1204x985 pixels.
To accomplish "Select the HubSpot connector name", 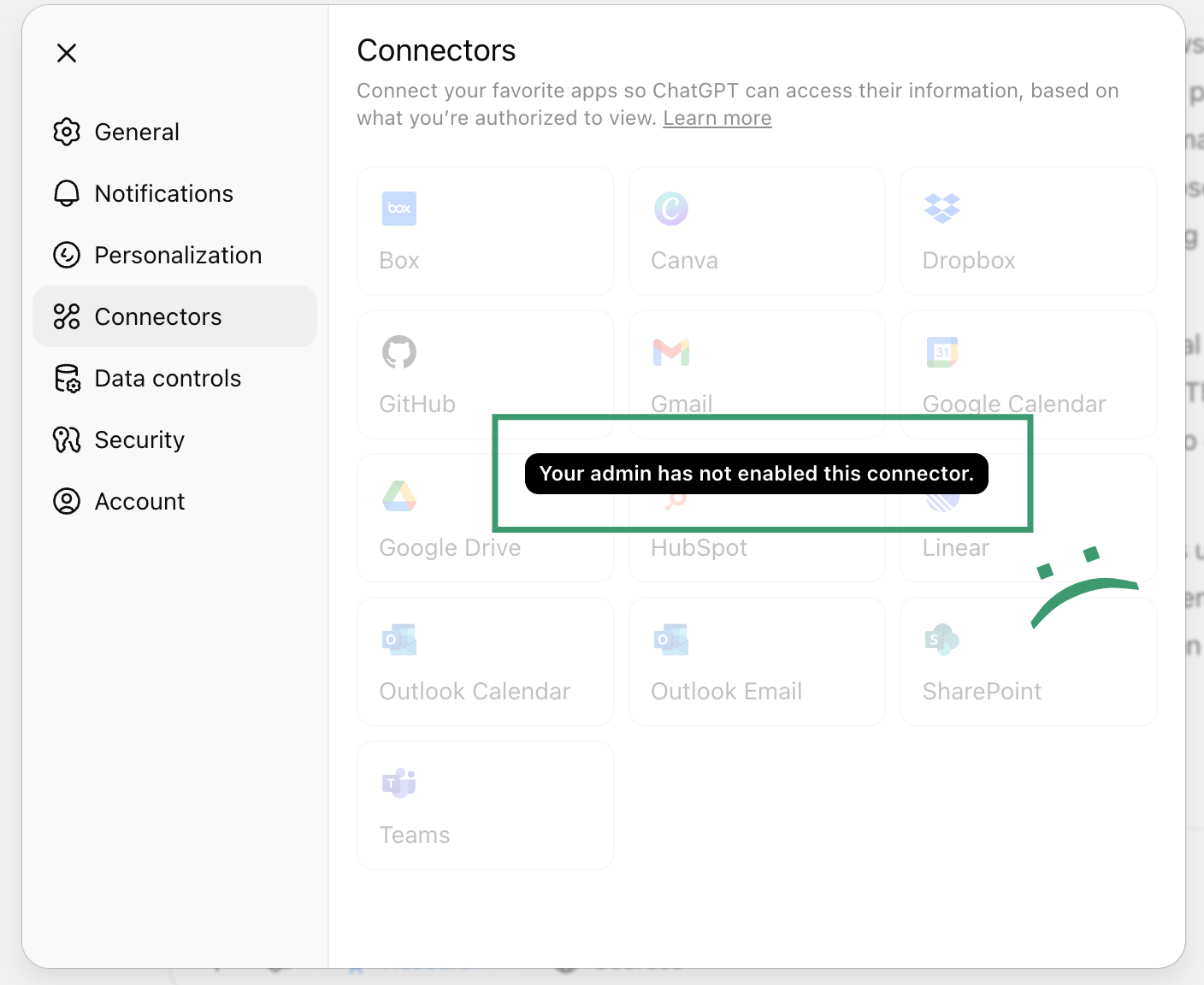I will point(699,548).
